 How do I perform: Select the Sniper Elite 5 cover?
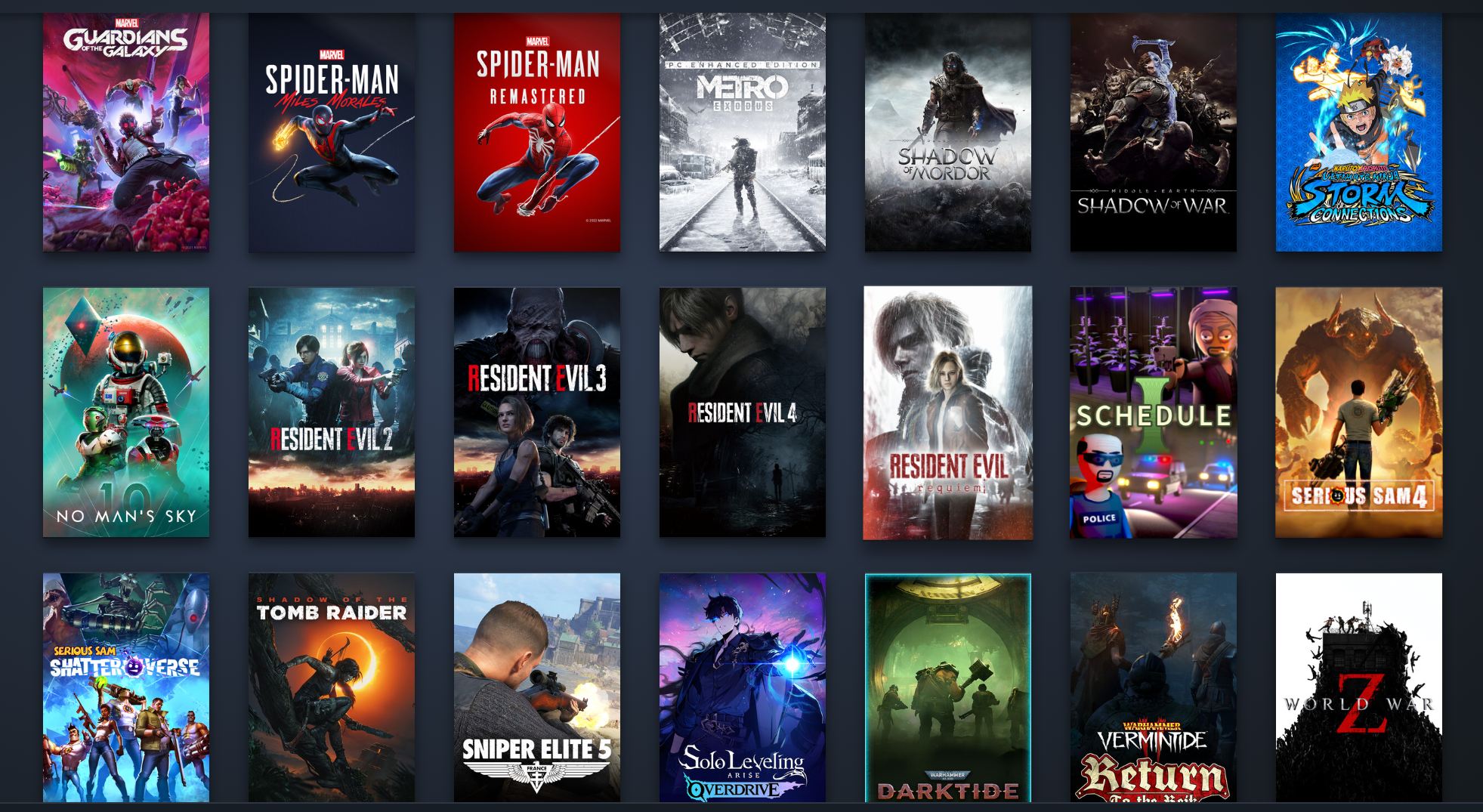click(x=537, y=687)
